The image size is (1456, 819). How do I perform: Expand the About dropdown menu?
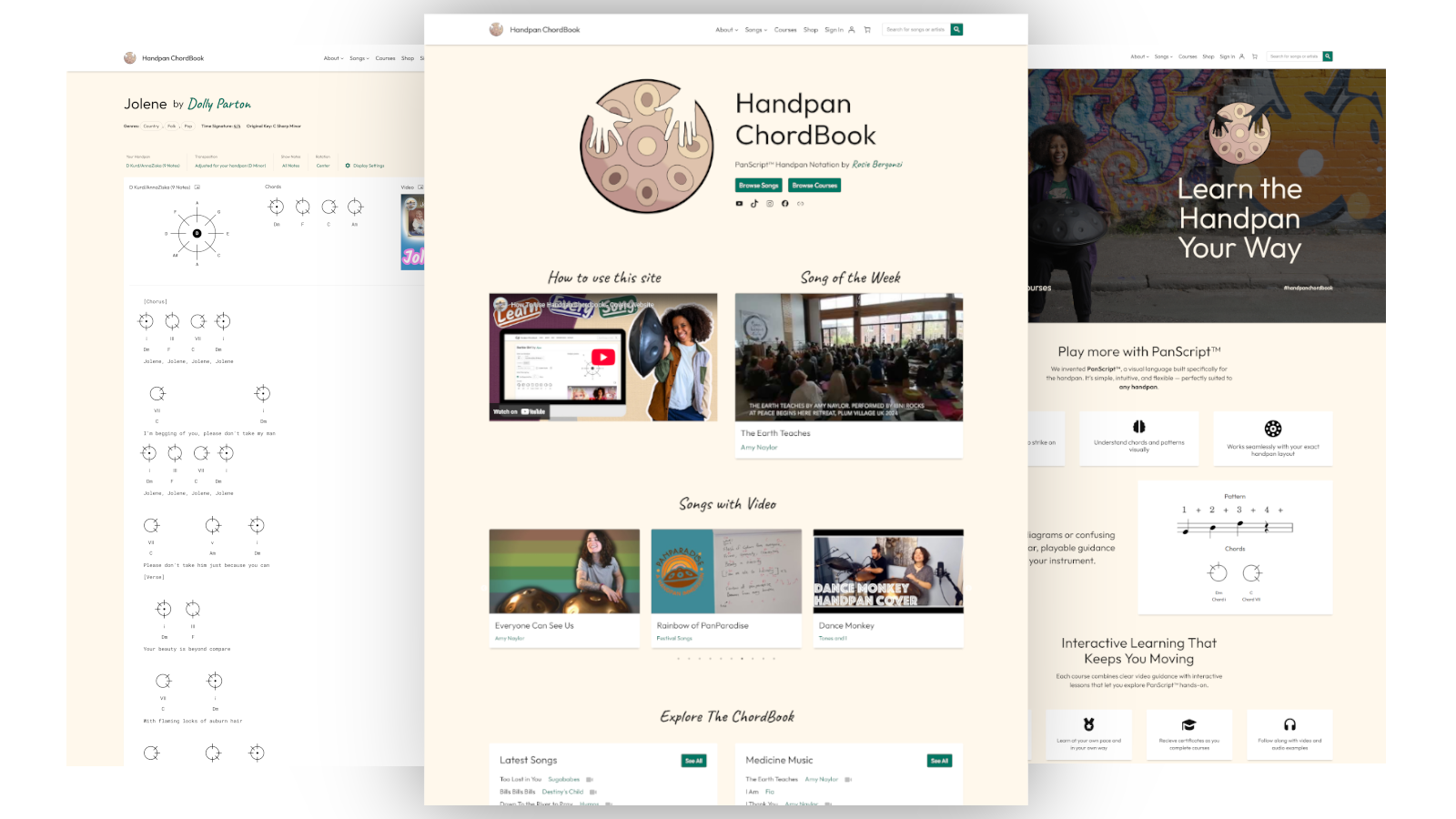[x=724, y=29]
